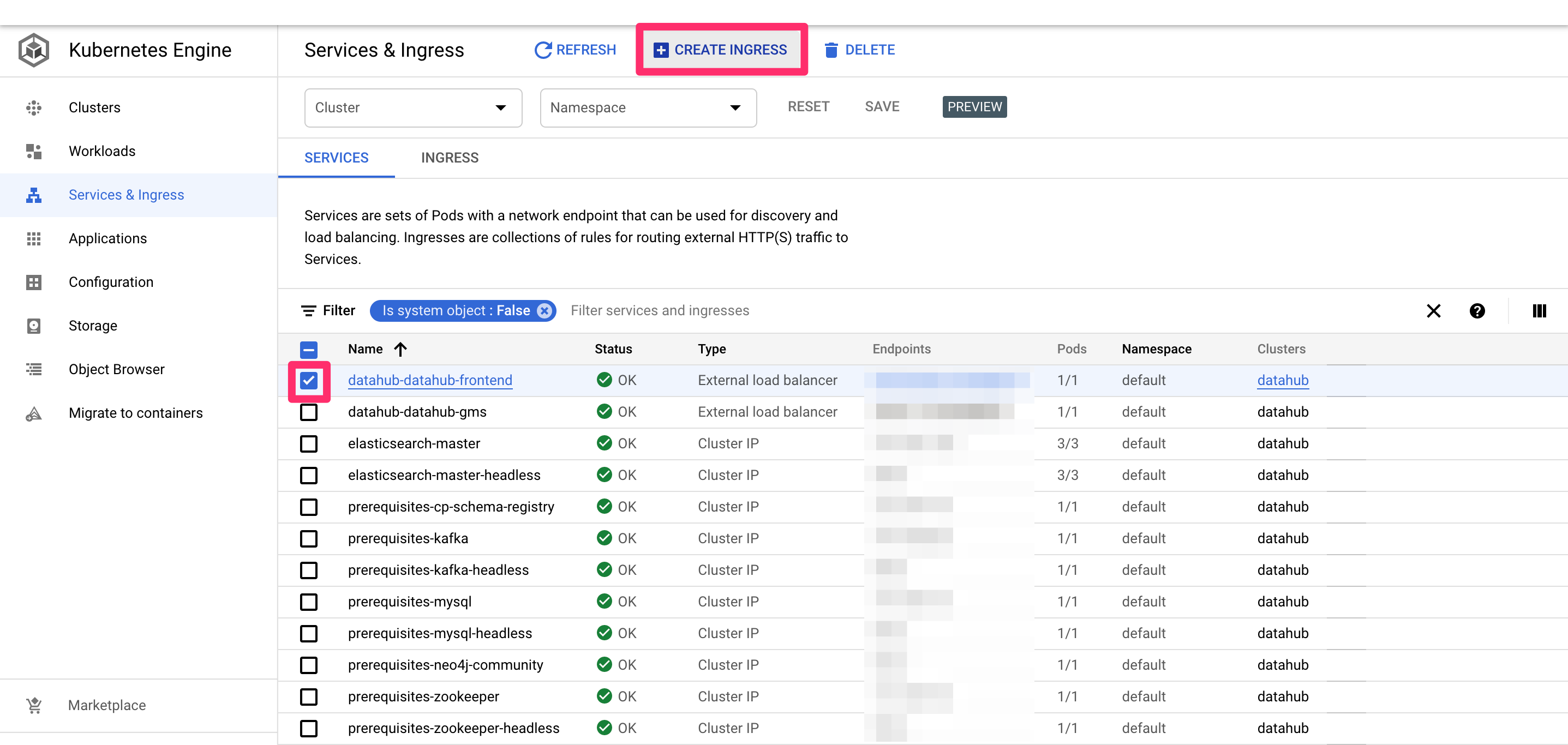Image resolution: width=1568 pixels, height=745 pixels.
Task: Click the Kubernetes Engine hexagon logo
Action: click(33, 50)
